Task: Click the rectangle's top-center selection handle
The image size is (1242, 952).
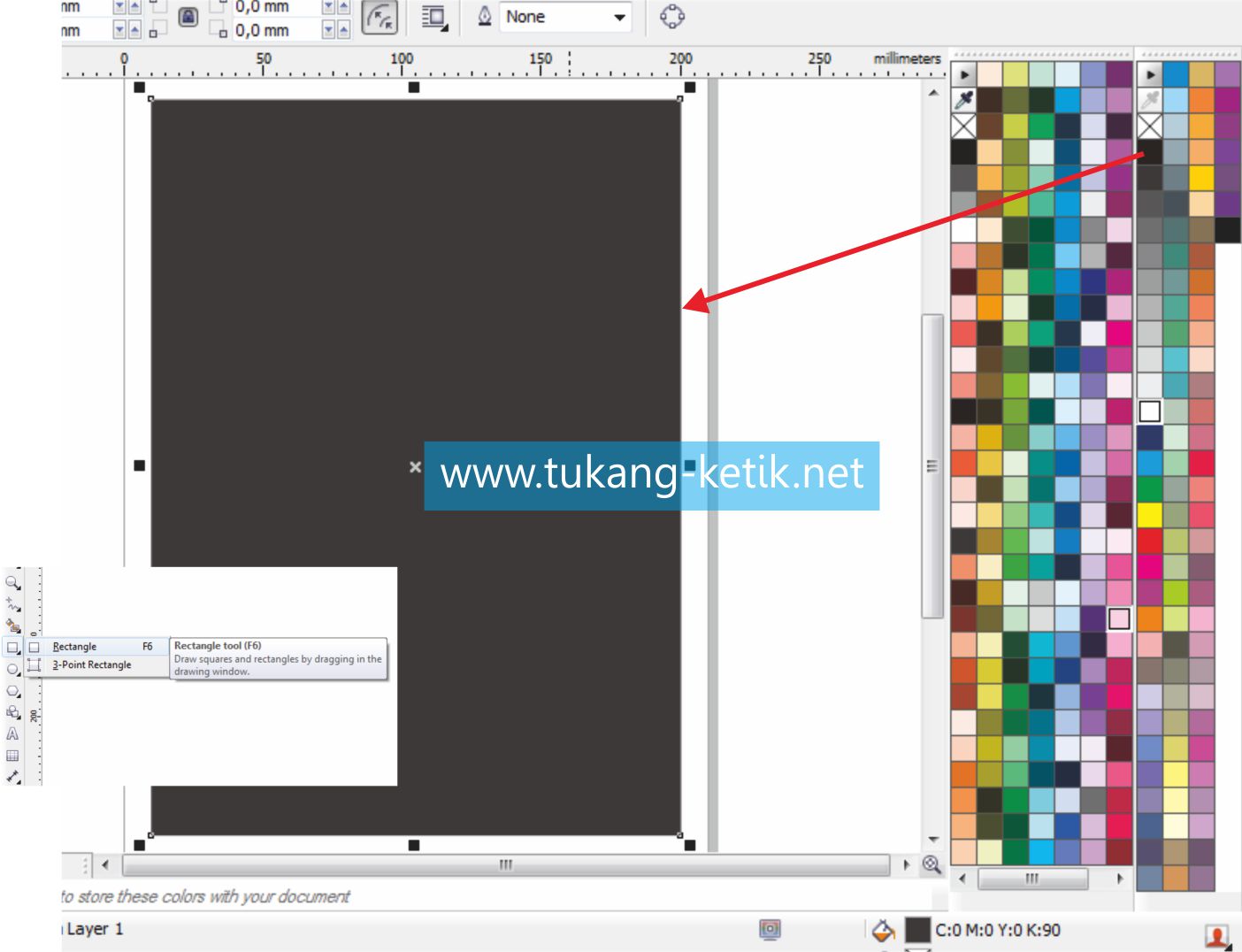Action: pos(414,87)
